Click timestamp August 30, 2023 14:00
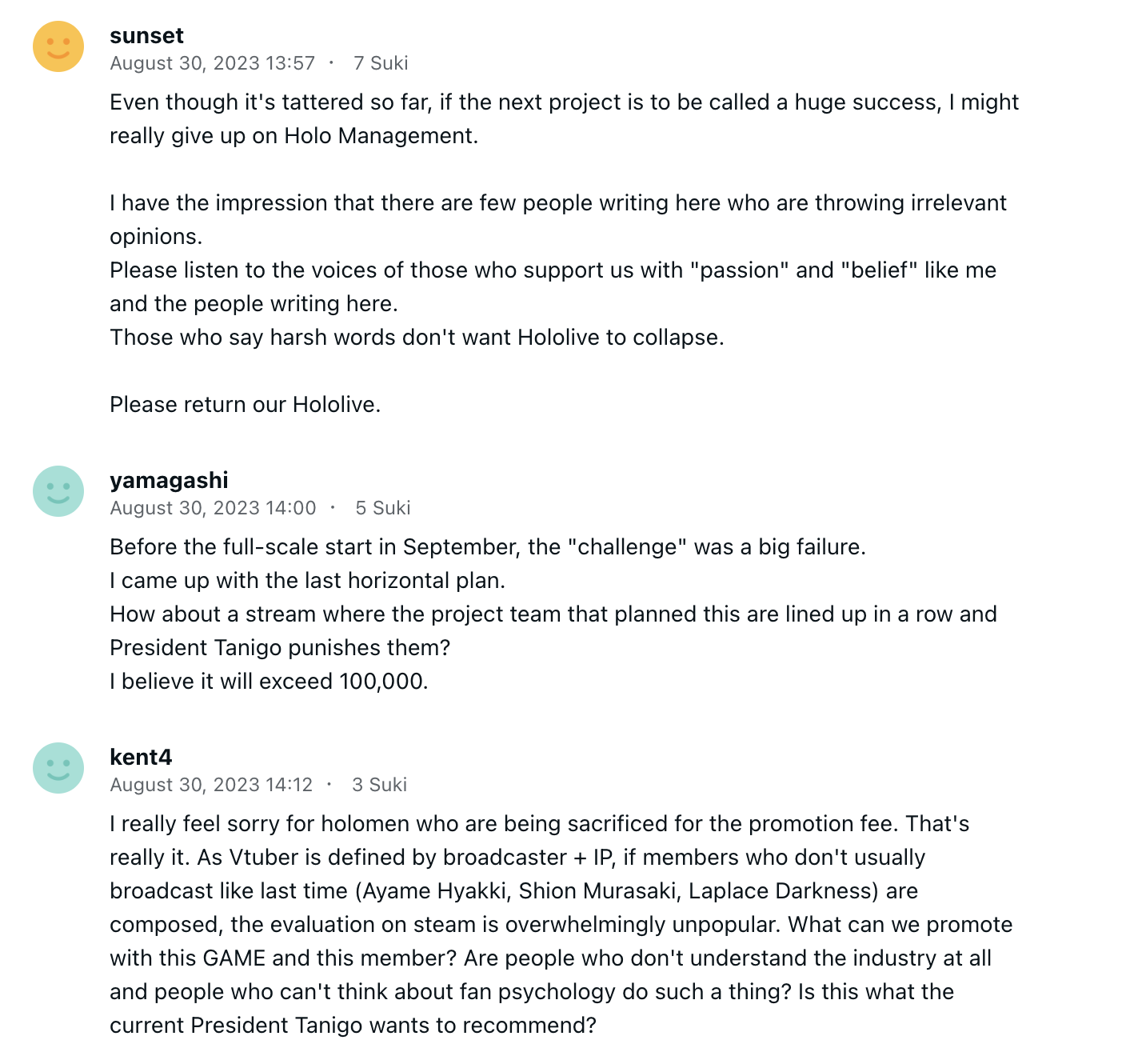 point(213,508)
